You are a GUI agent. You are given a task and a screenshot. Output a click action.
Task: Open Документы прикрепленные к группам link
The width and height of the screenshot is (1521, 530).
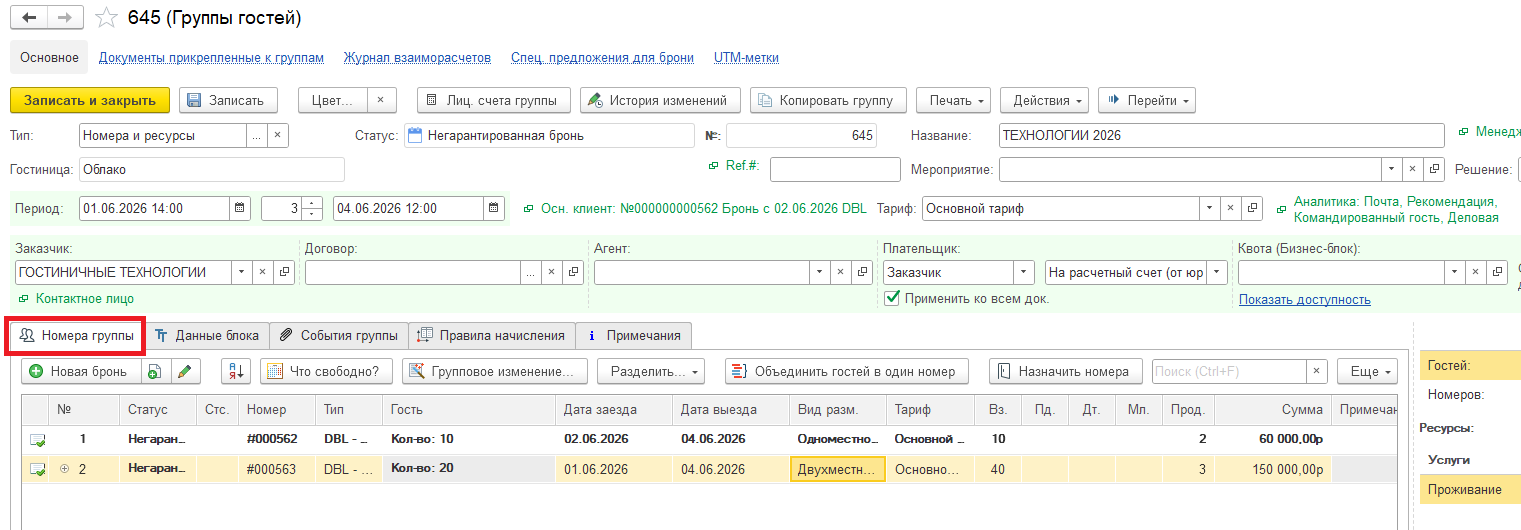click(x=211, y=58)
